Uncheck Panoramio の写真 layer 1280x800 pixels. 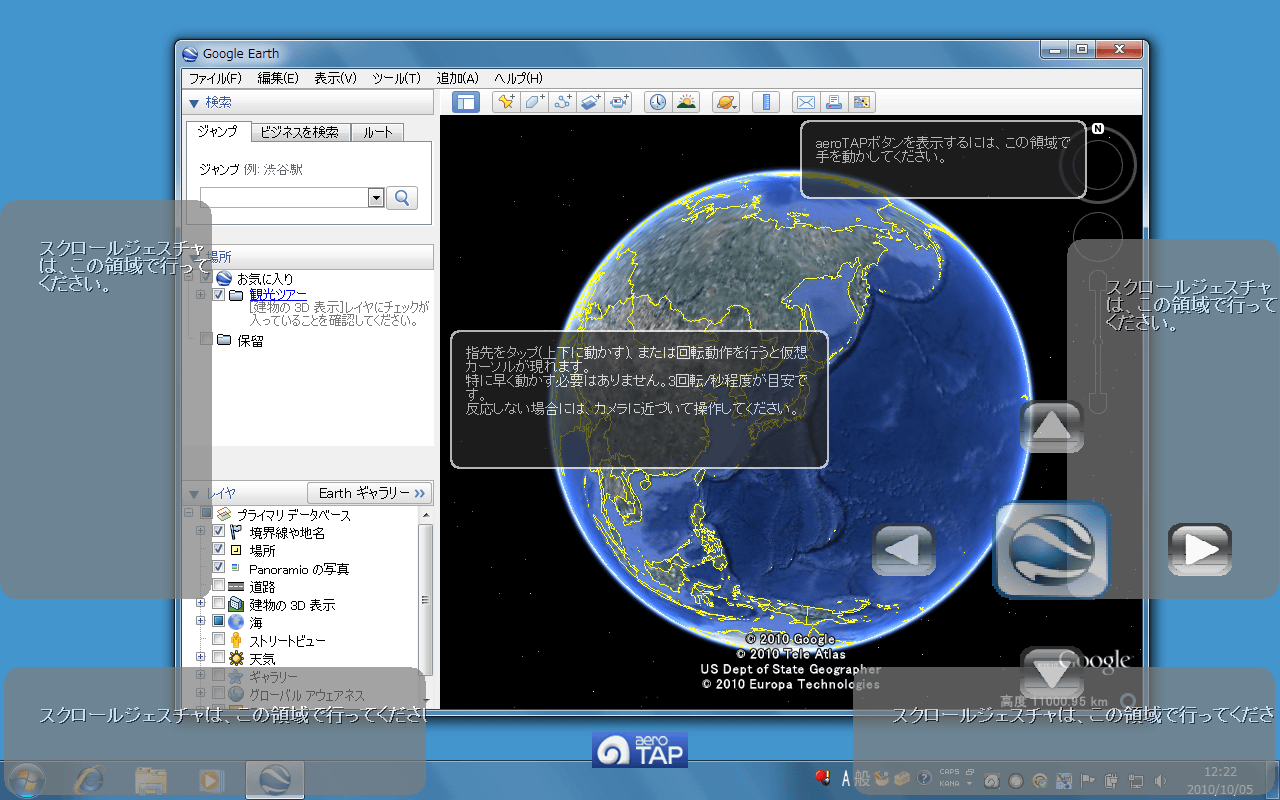(x=219, y=568)
